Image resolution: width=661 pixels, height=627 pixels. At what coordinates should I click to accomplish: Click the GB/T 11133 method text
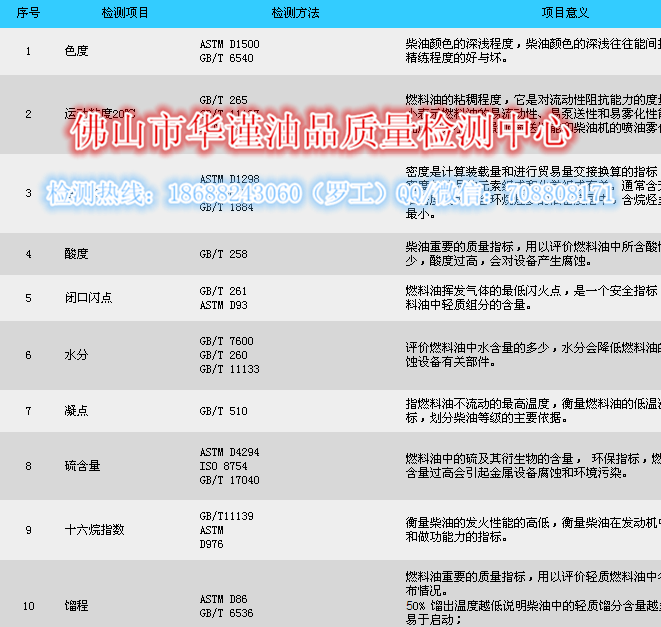pyautogui.click(x=229, y=369)
